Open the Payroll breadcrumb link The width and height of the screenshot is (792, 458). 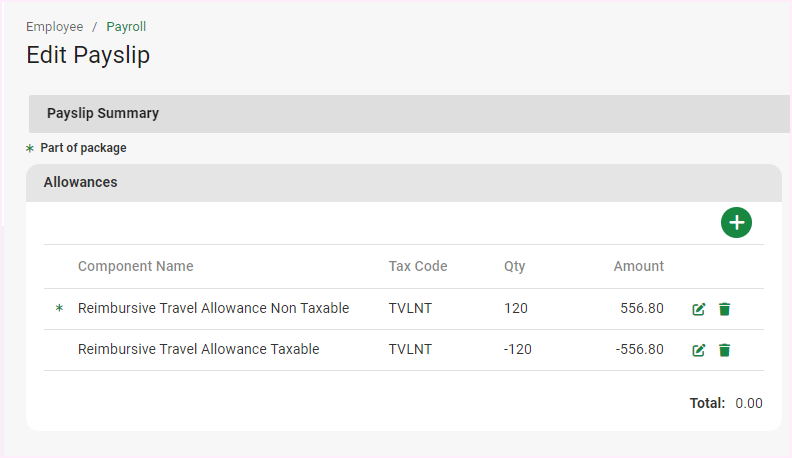tap(126, 27)
